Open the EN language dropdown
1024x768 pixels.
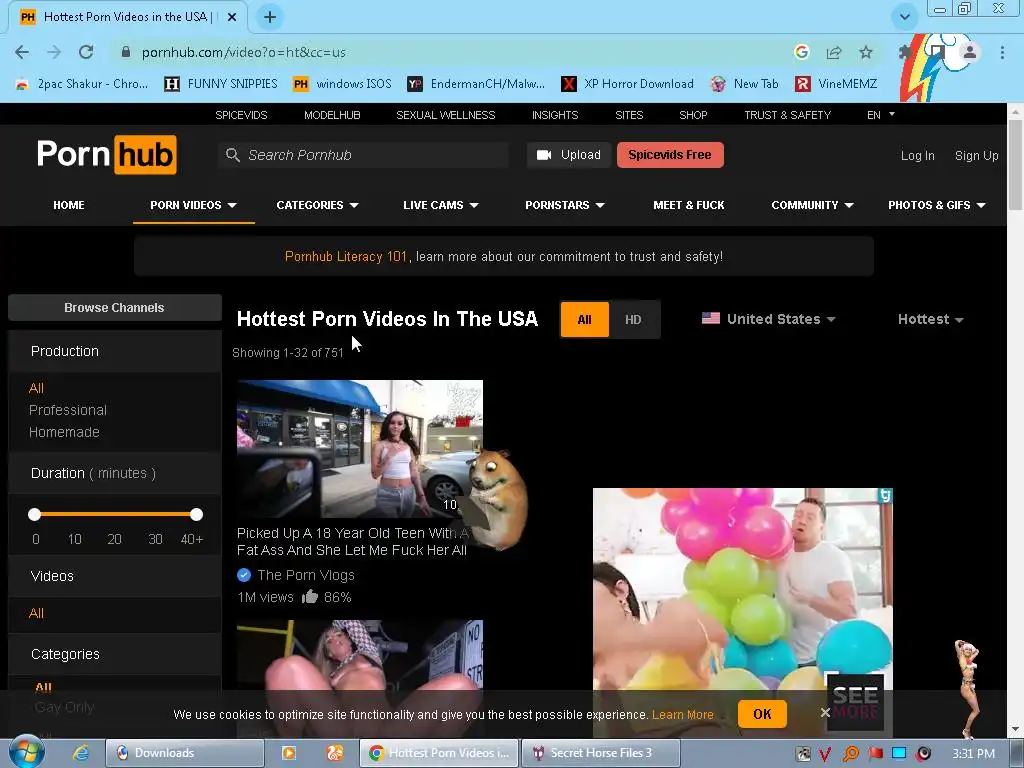pyautogui.click(x=880, y=115)
